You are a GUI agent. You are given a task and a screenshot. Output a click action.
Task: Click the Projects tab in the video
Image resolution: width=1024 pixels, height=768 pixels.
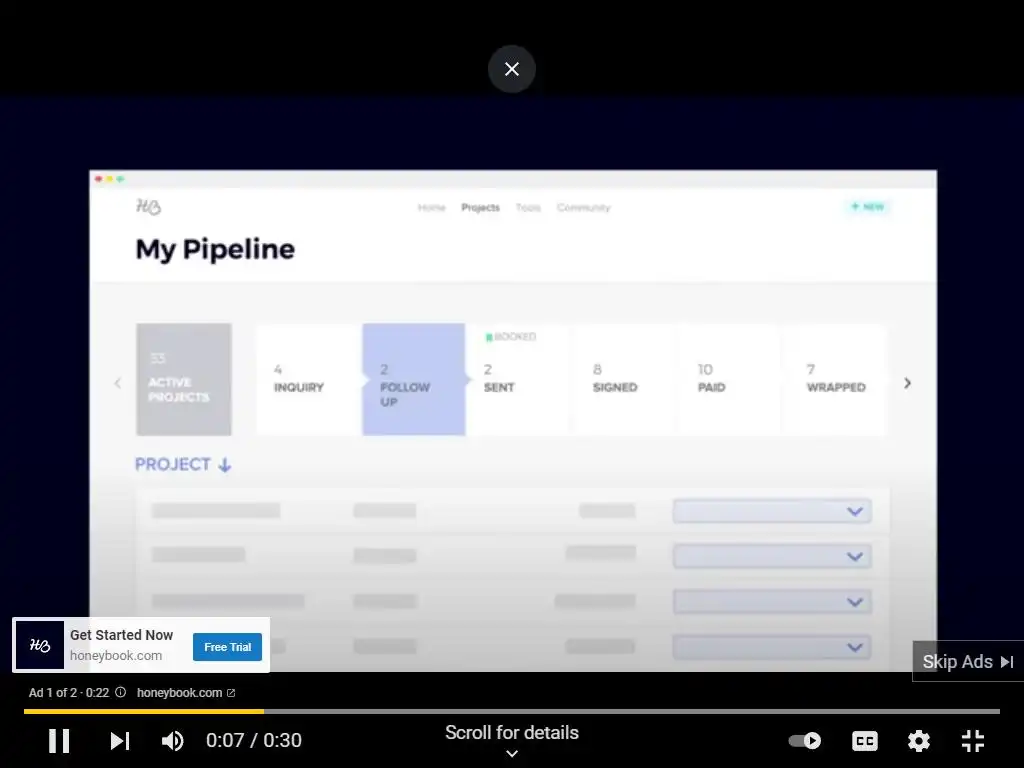click(x=480, y=208)
